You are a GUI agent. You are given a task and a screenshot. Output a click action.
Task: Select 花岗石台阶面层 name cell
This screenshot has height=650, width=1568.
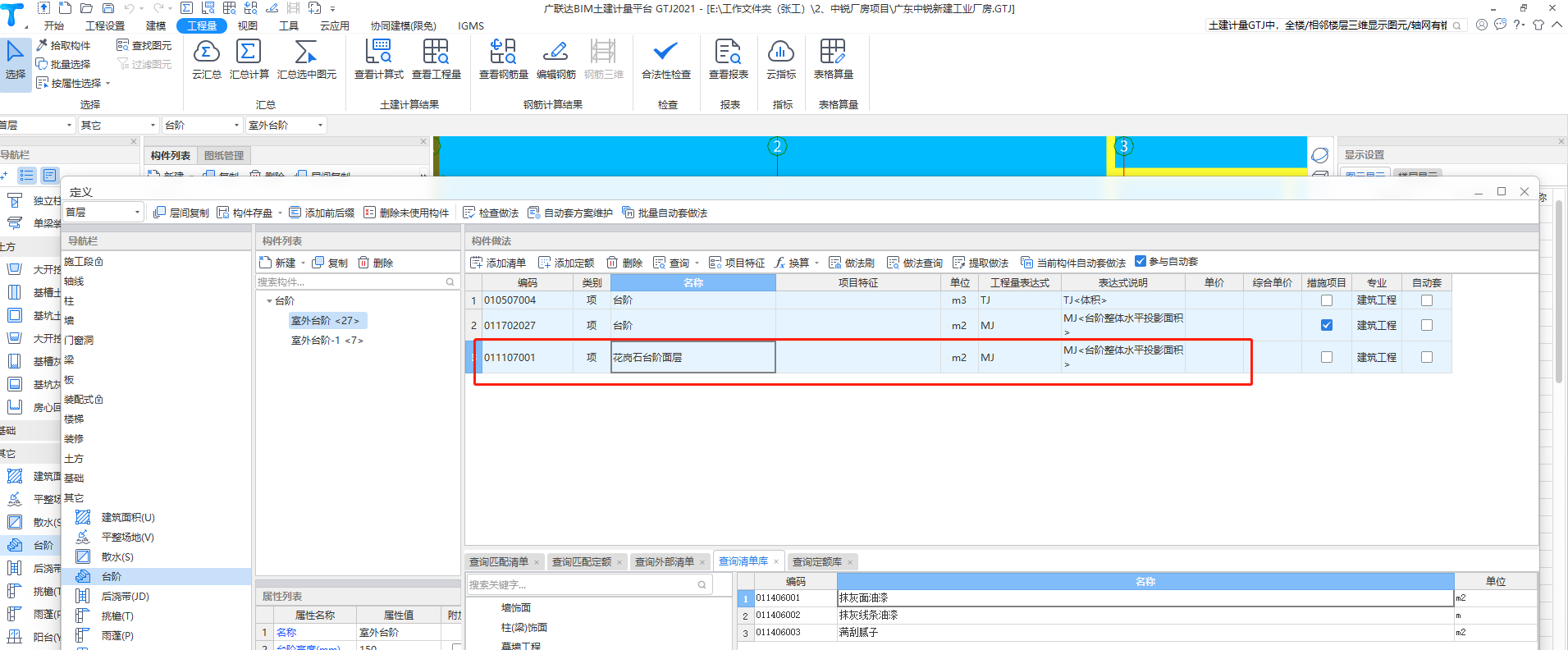pyautogui.click(x=693, y=357)
